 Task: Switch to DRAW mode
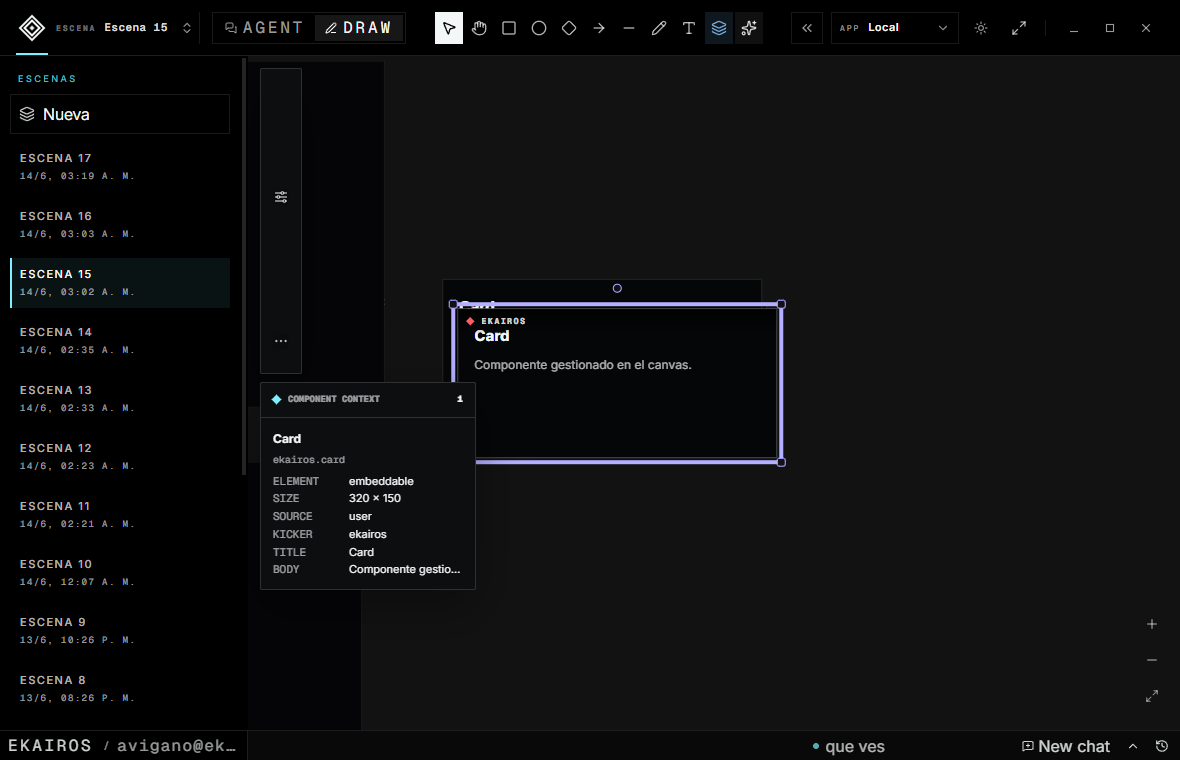(x=358, y=28)
